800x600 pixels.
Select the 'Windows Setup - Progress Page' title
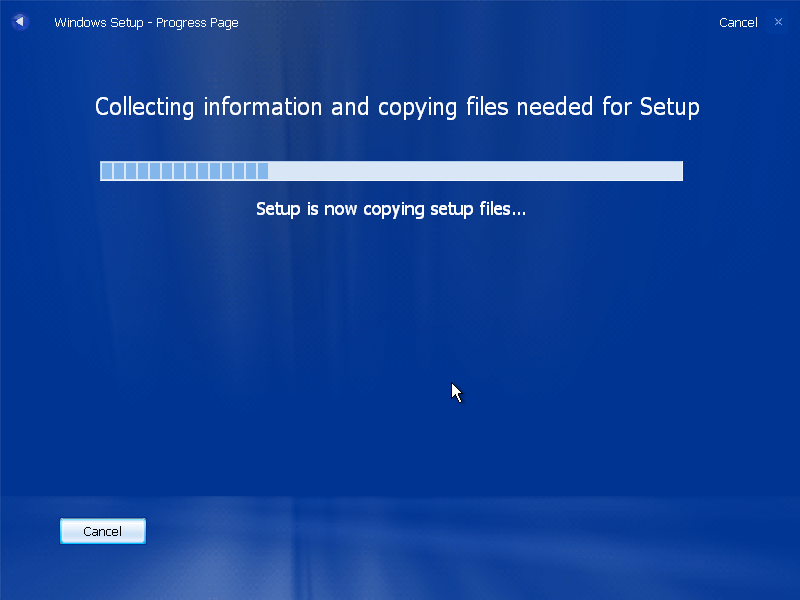point(146,23)
